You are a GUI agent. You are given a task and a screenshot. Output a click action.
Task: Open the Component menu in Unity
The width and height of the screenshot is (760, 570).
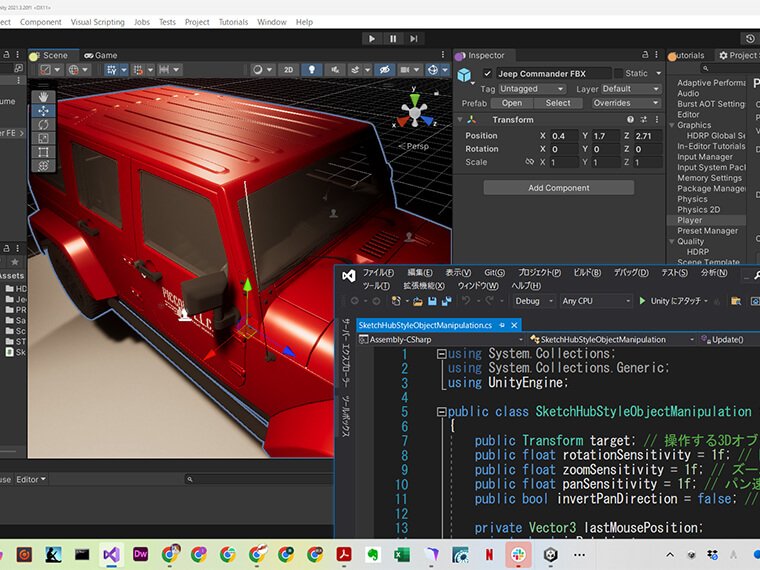[41, 22]
